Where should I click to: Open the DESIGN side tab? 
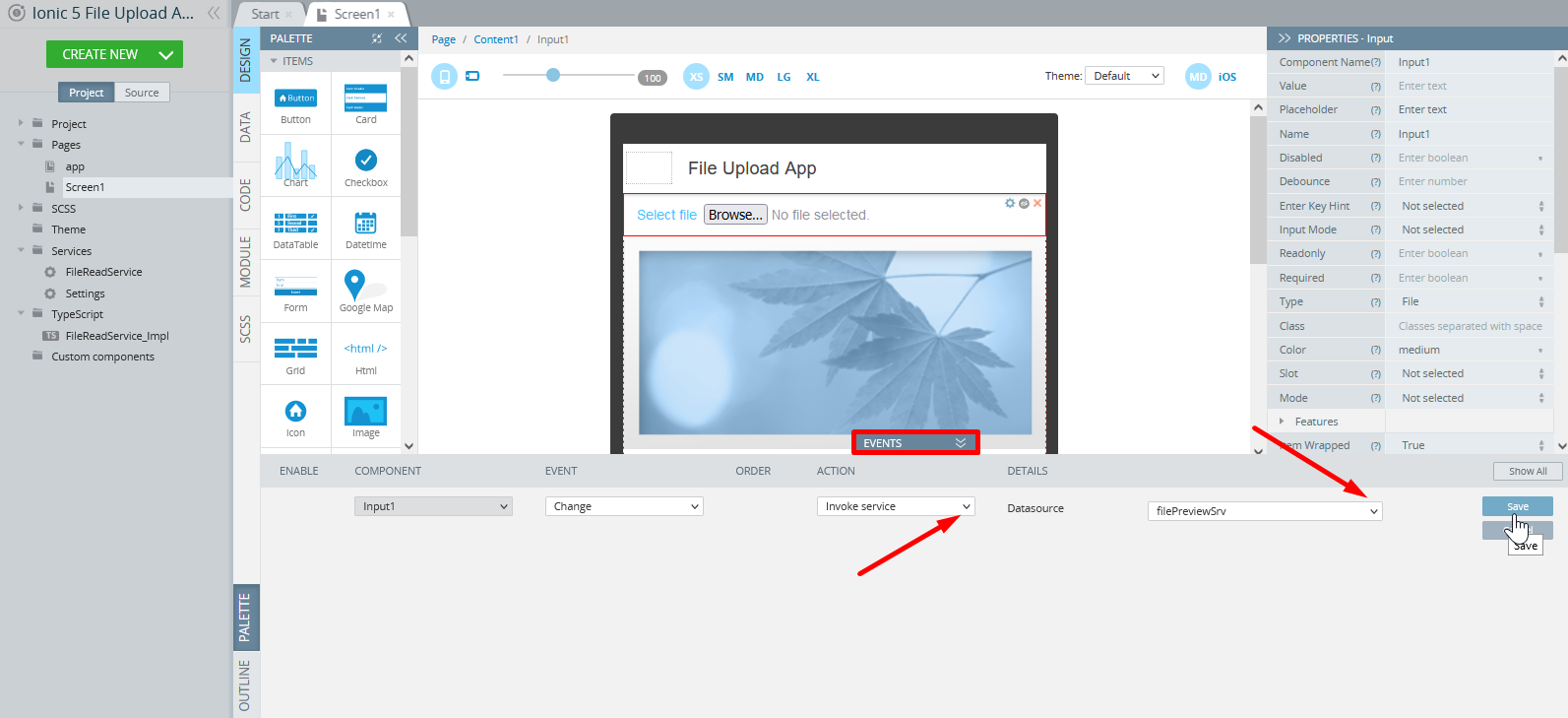click(x=246, y=60)
